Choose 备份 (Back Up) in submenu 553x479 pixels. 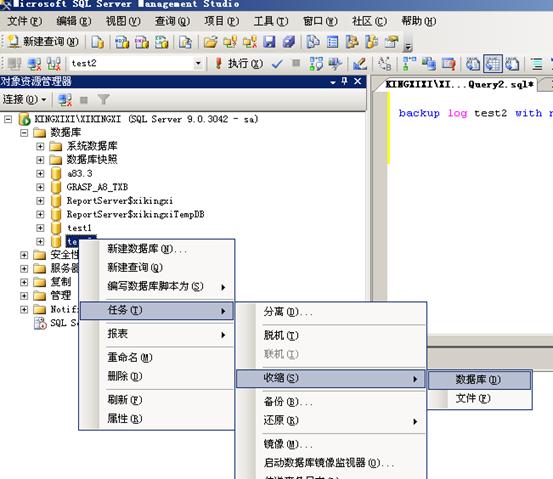point(331,402)
